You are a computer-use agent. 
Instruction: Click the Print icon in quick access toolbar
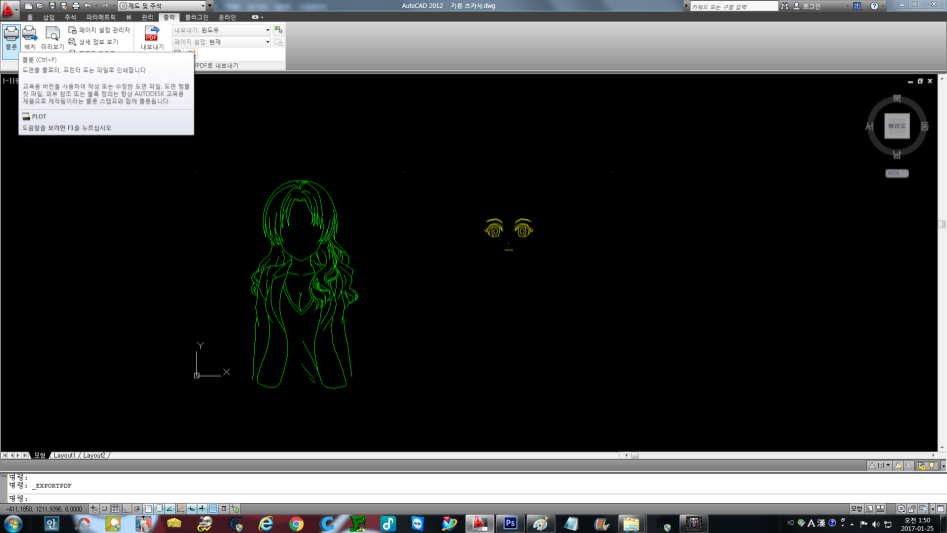[x=75, y=5]
